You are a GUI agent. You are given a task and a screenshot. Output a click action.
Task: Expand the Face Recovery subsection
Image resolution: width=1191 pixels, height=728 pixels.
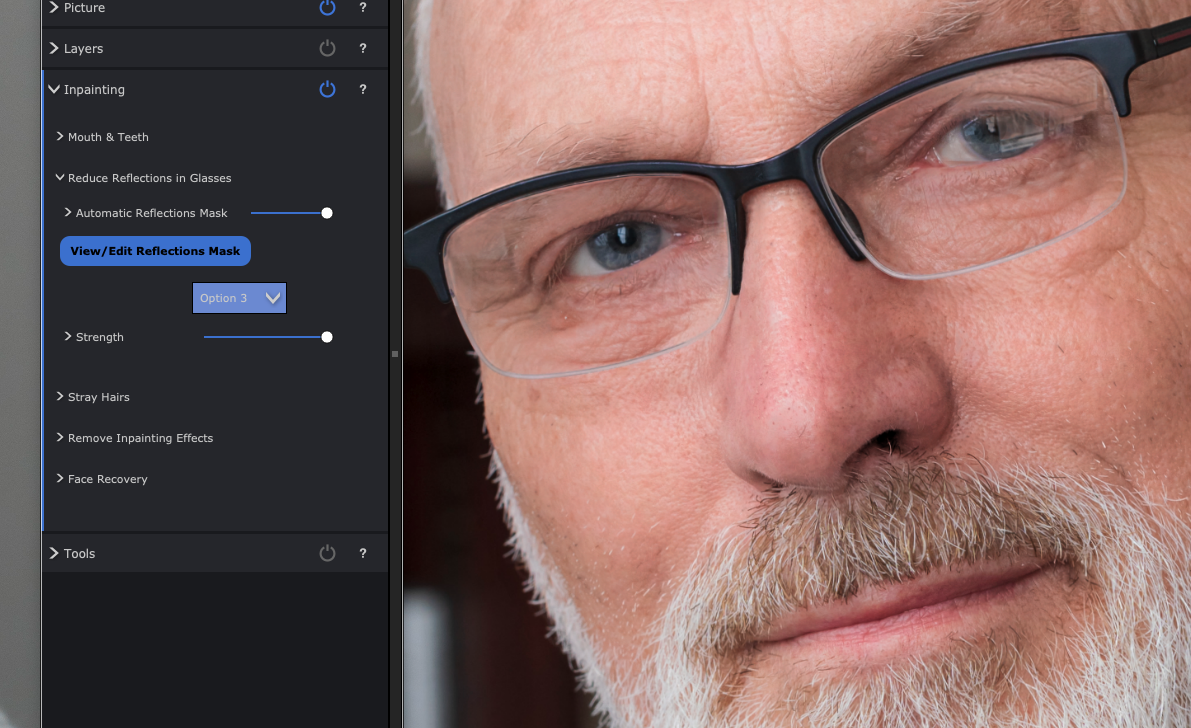click(60, 478)
